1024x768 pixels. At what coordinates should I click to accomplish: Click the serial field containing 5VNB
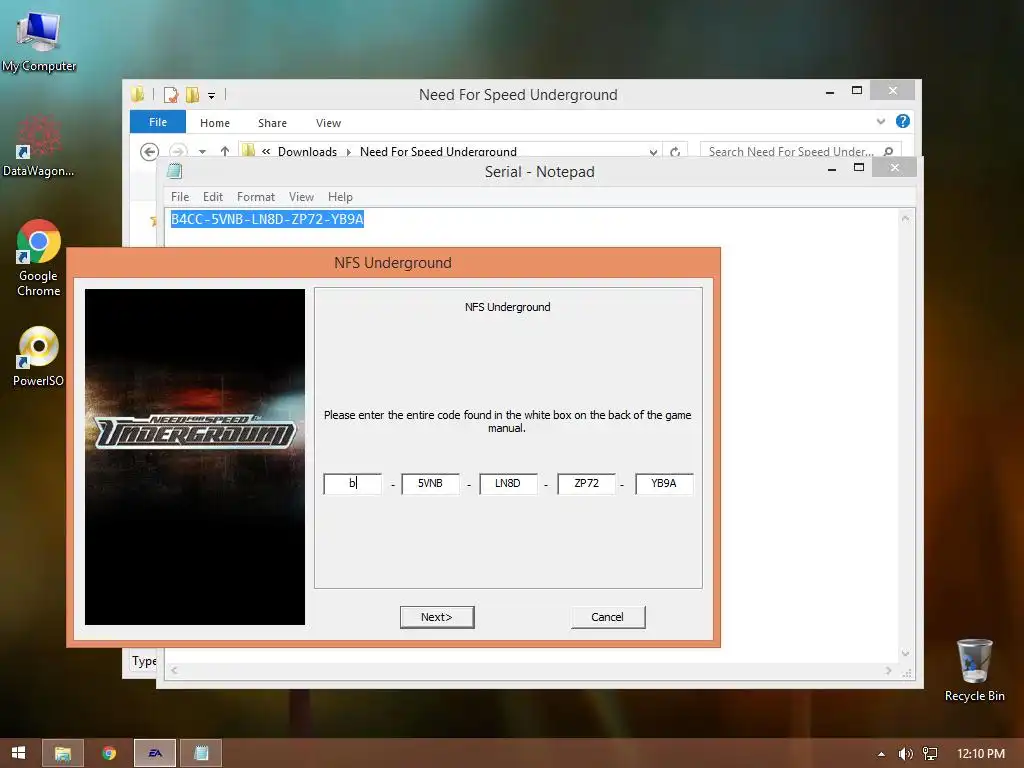point(430,484)
